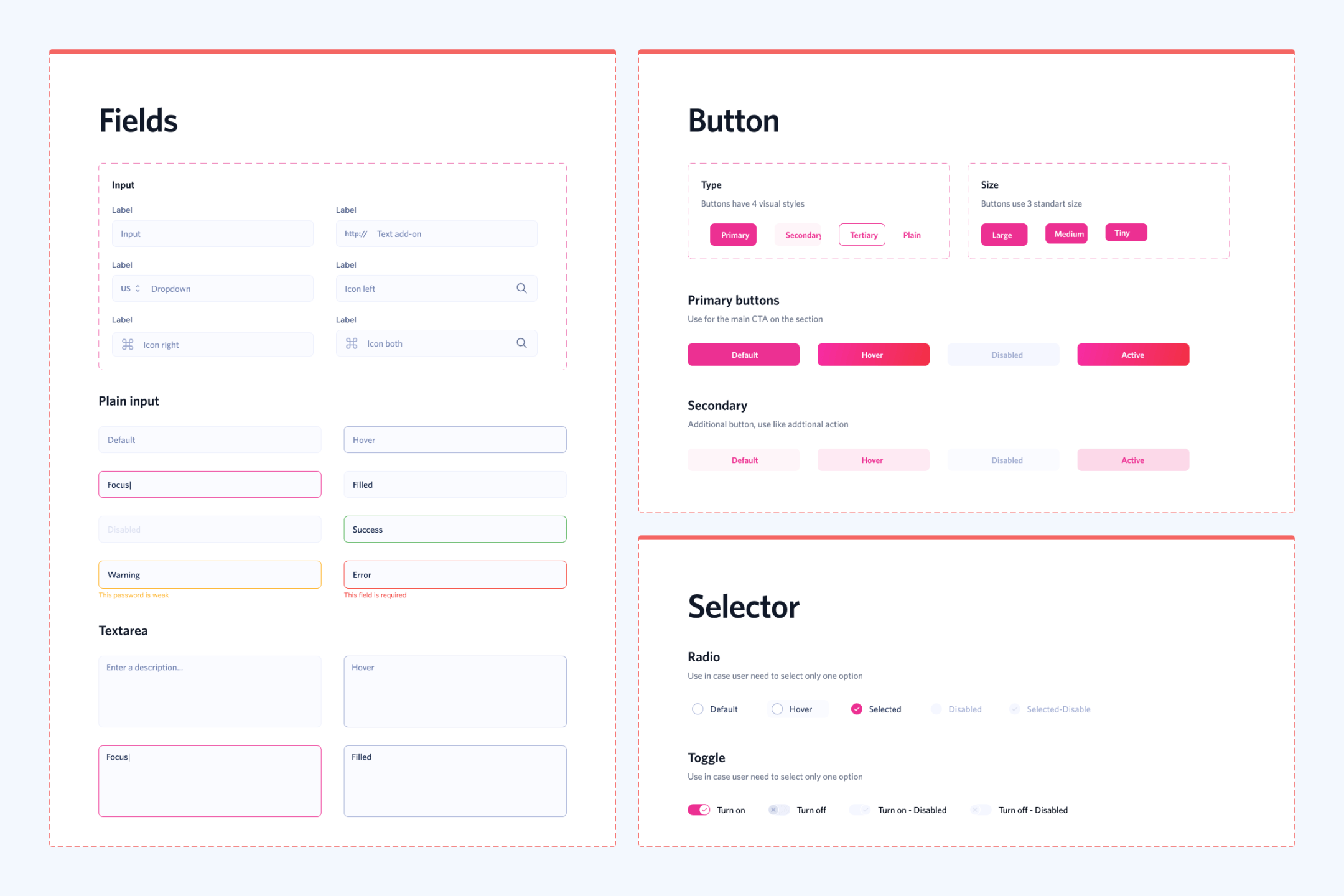Click the Primary Default button
This screenshot has width=1344, height=896.
point(743,355)
